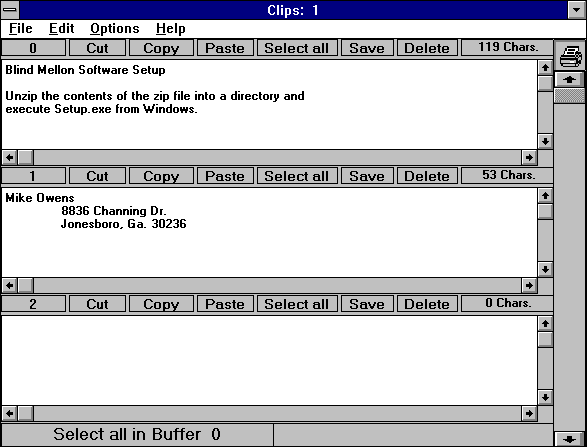Open the Options menu

[115, 28]
